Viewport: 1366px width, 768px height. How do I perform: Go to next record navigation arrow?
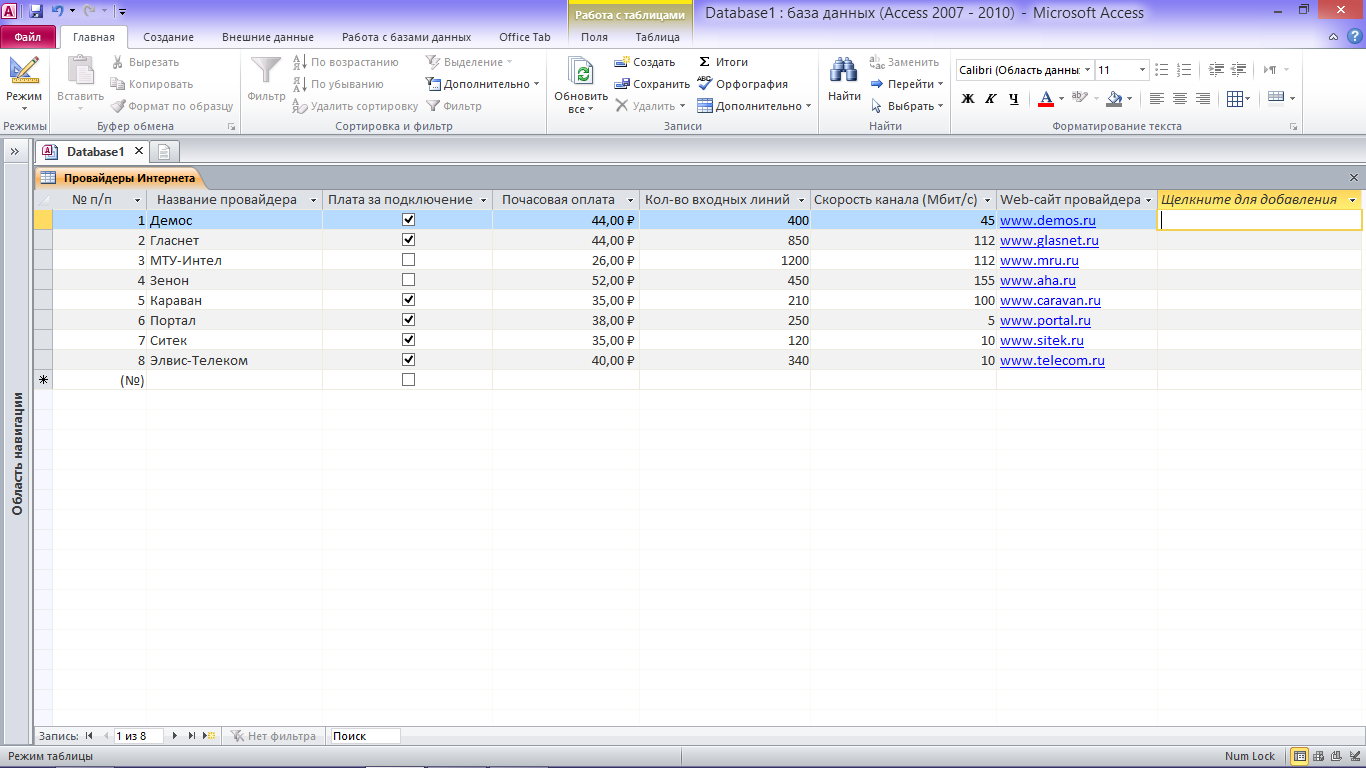175,735
